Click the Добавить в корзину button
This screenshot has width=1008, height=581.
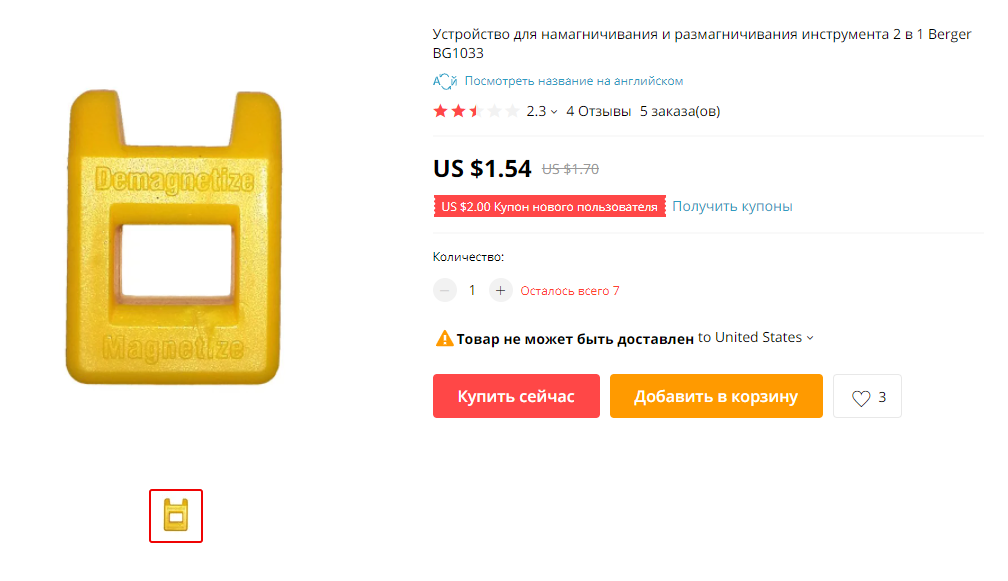point(716,396)
